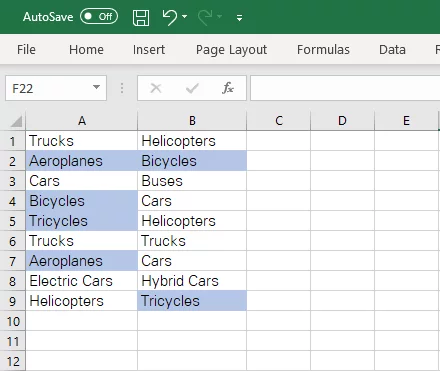Select cell A9 containing Helicopters
Screen dimensions: 440x371
click(82, 301)
